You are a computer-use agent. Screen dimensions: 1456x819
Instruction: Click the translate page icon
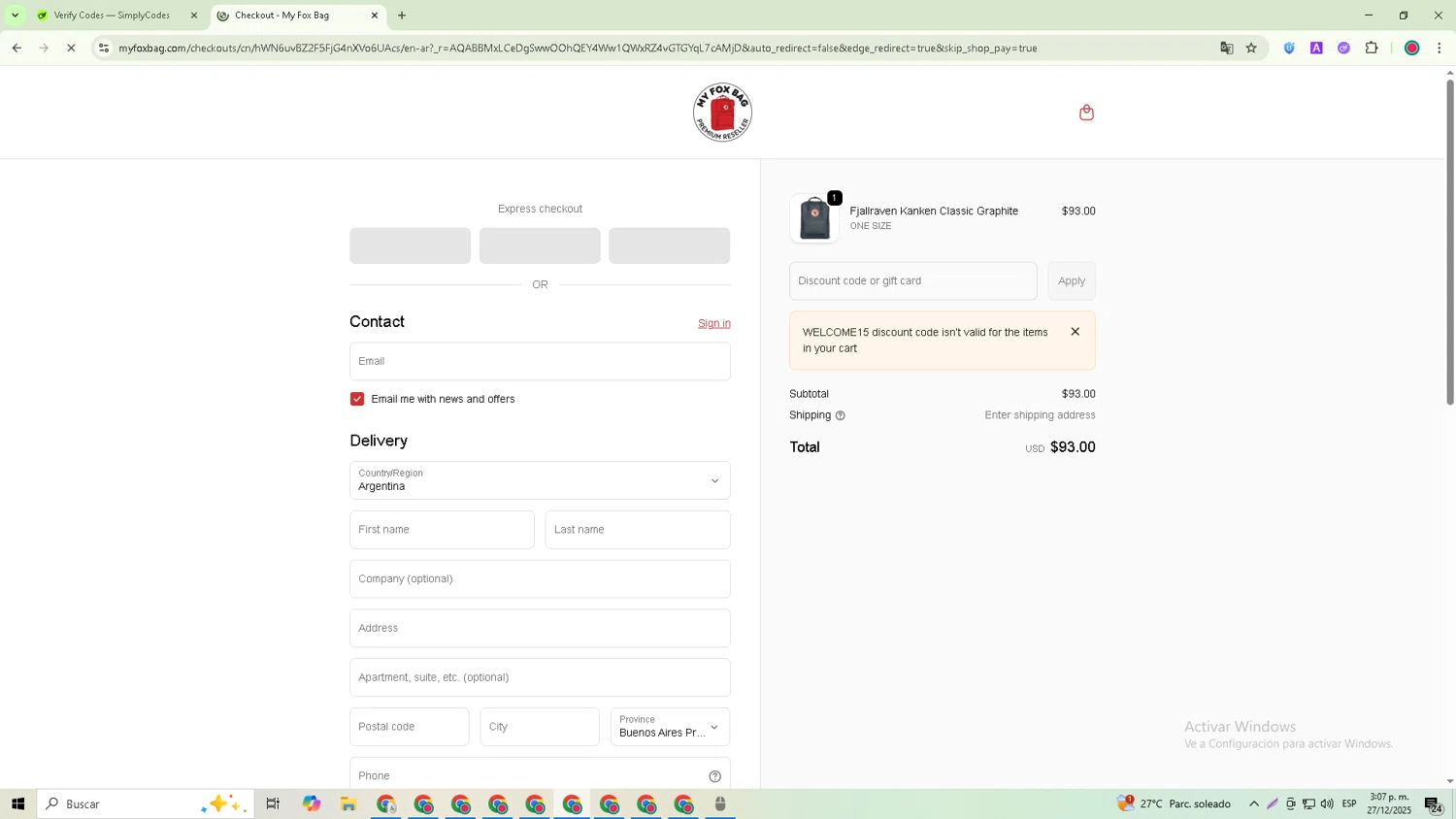[1227, 48]
